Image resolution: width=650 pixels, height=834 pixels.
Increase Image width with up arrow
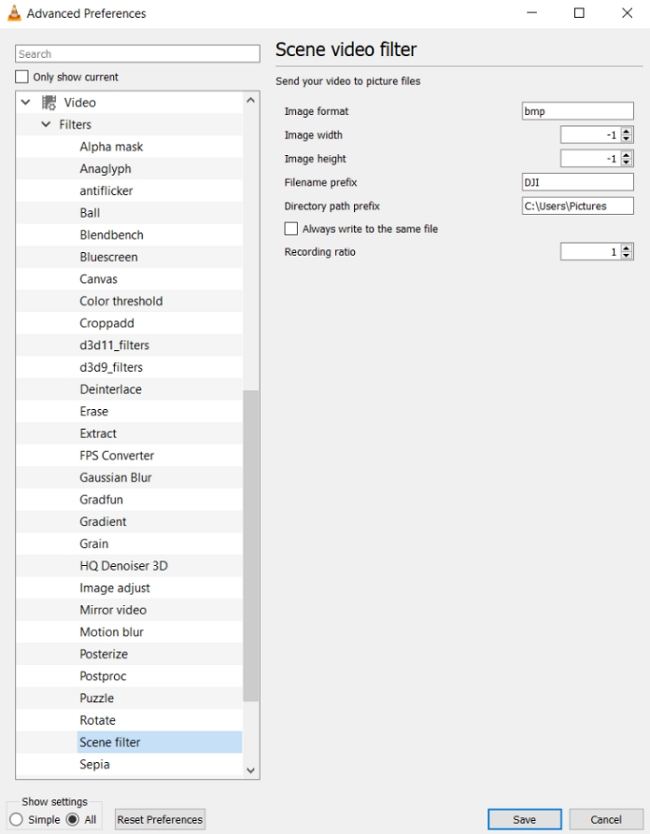pos(627,131)
